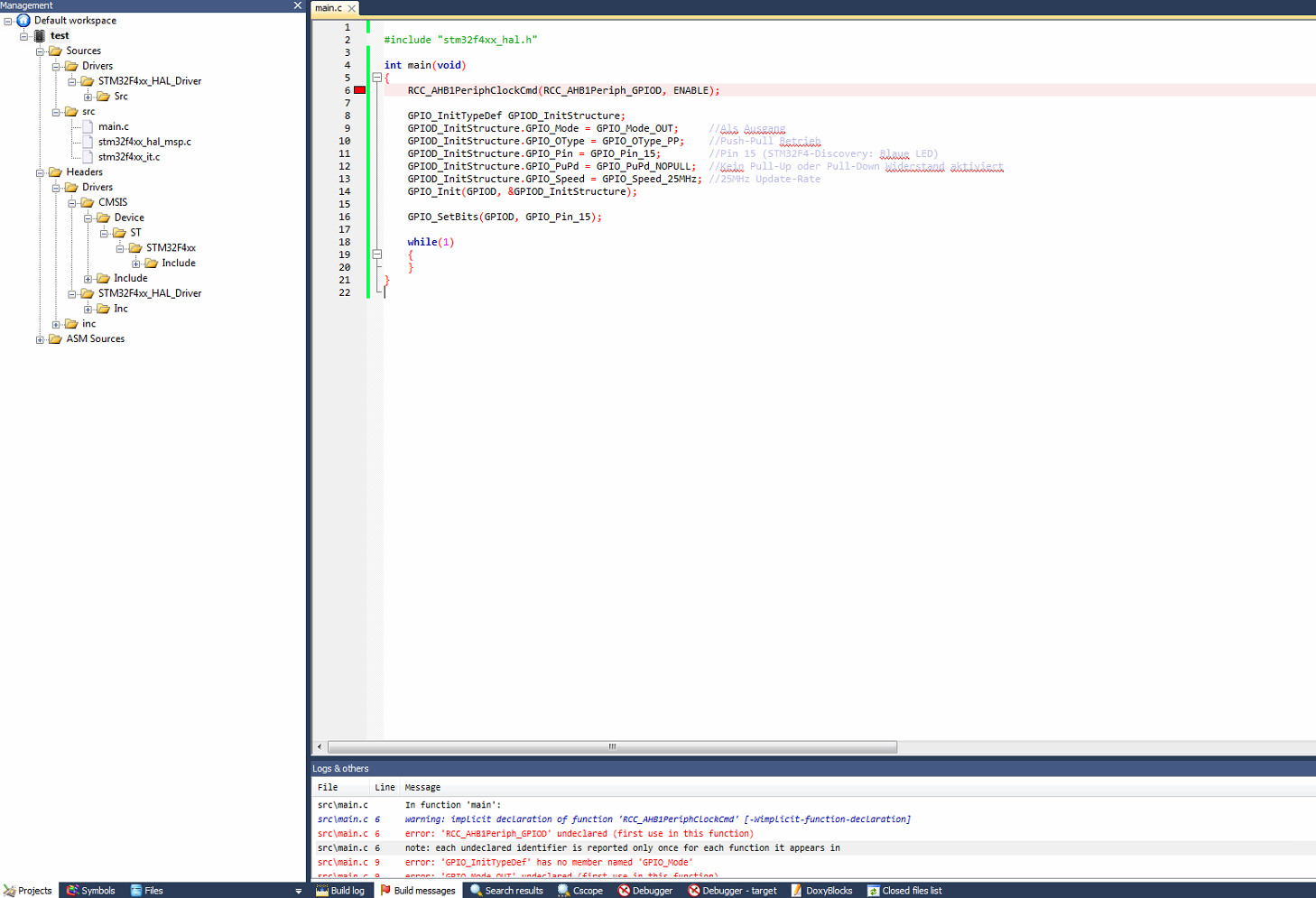
Task: Open the Management tabs dropdown arrow
Action: click(x=299, y=891)
